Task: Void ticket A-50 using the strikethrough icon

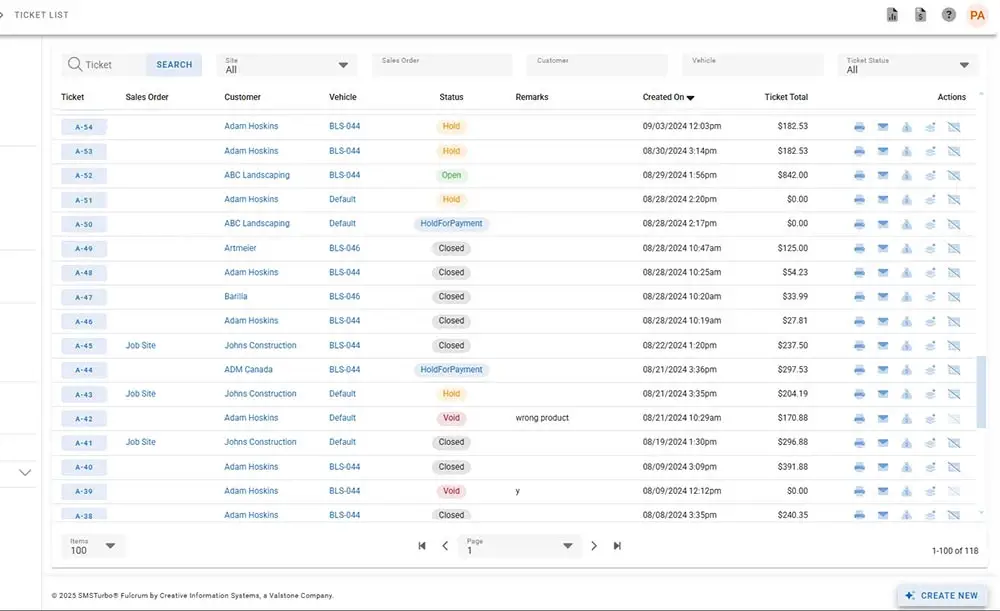Action: coord(954,223)
